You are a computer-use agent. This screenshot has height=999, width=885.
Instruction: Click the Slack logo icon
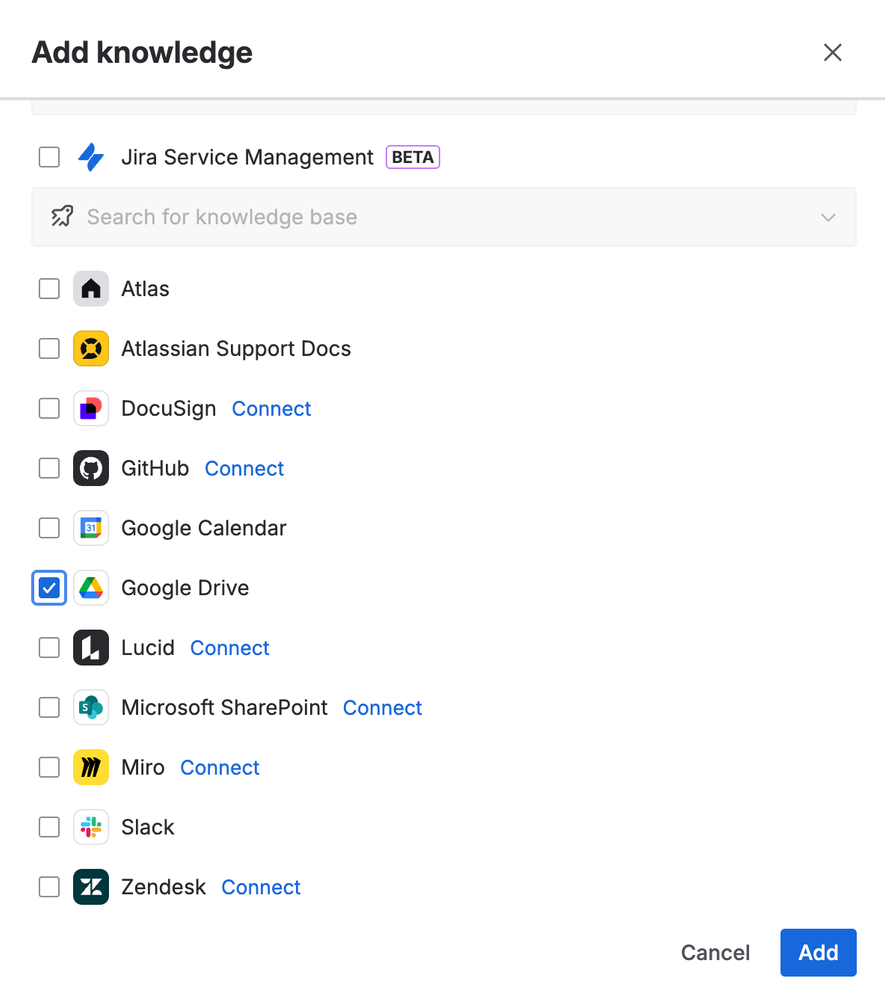click(91, 827)
